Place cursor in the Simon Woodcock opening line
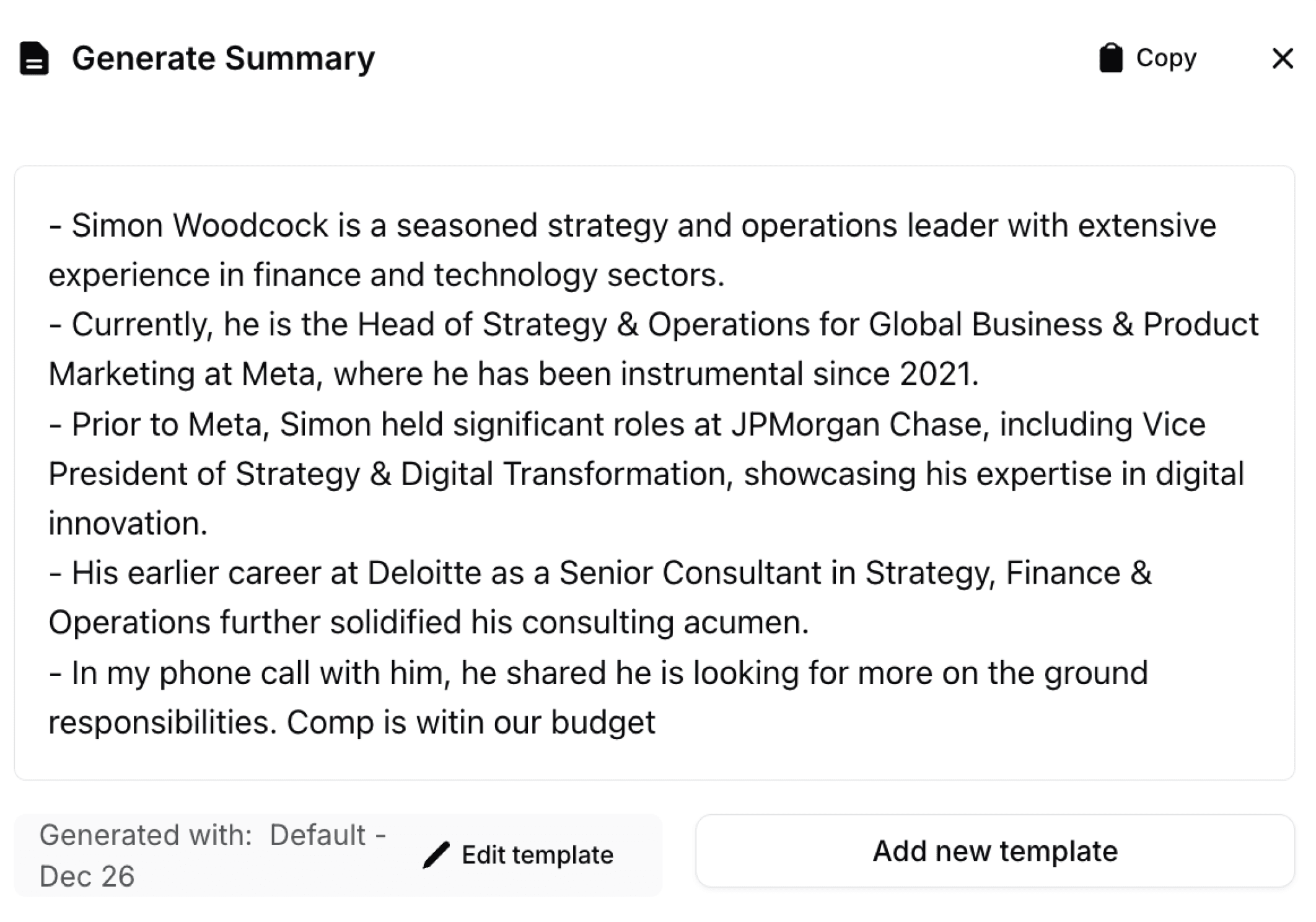 tap(633, 225)
